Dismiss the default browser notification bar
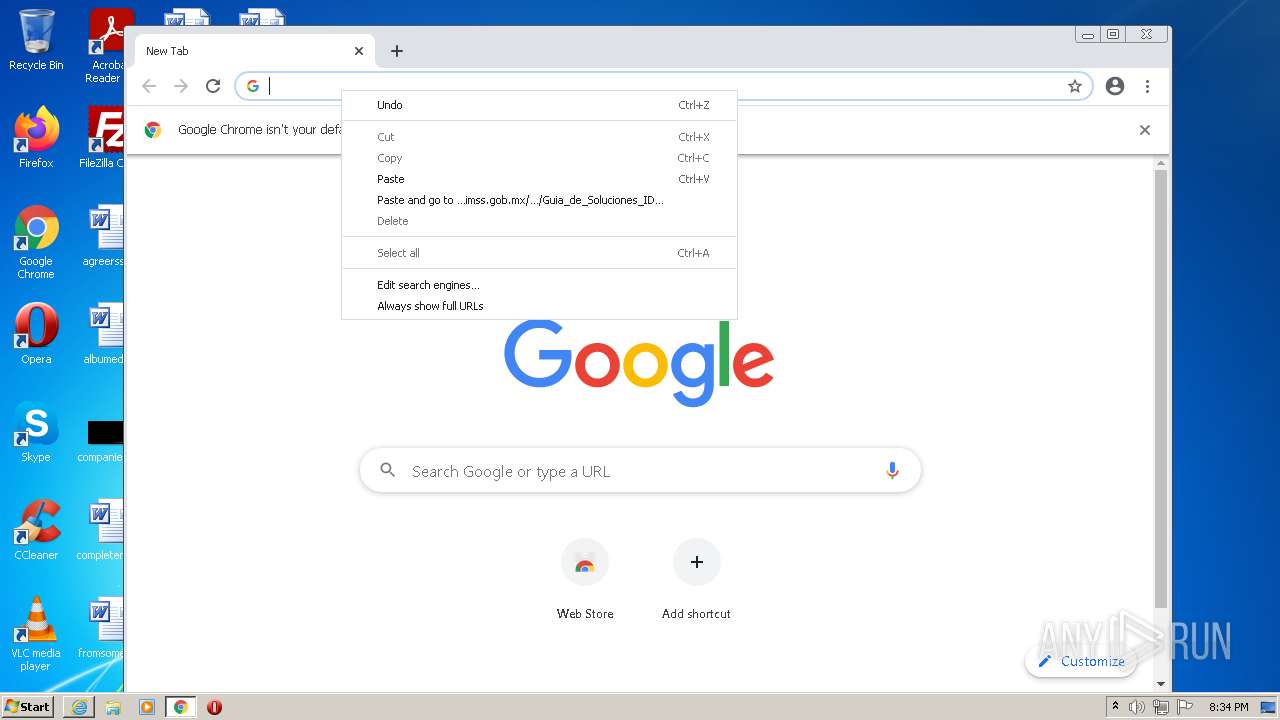The width and height of the screenshot is (1280, 720). coord(1145,130)
